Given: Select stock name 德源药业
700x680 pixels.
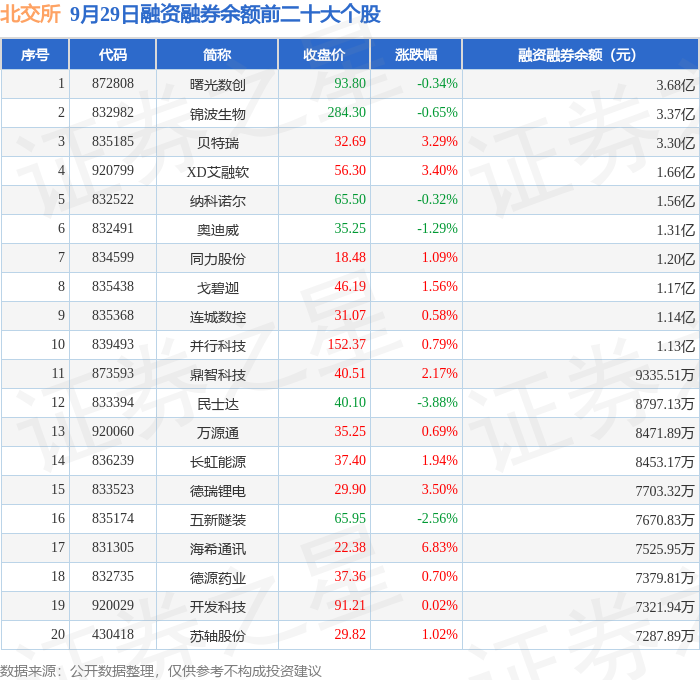Looking at the screenshot, I should click(x=217, y=578).
